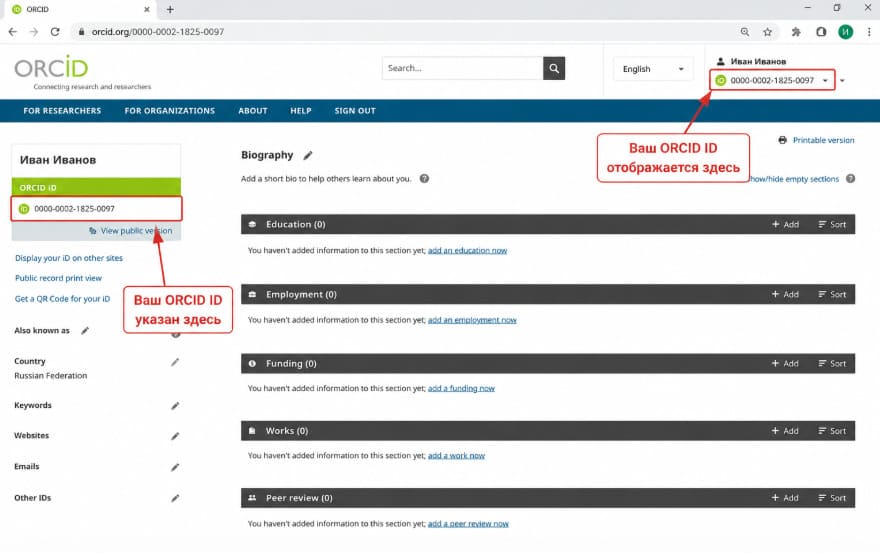Add a Works entry
This screenshot has width=880, height=553.
click(785, 431)
